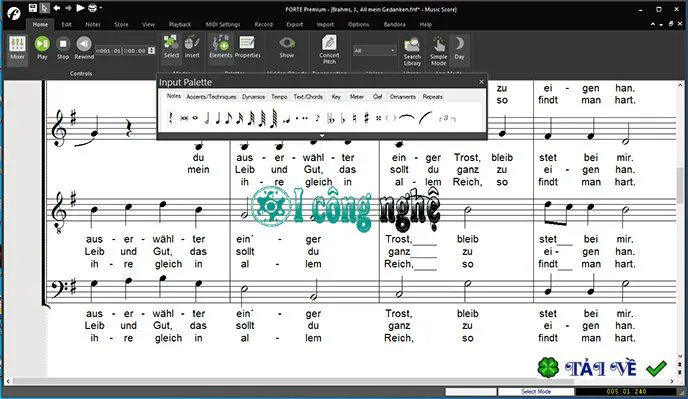The height and width of the screenshot is (399, 688).
Task: Click the quick access play triangle
Action: click(80, 8)
